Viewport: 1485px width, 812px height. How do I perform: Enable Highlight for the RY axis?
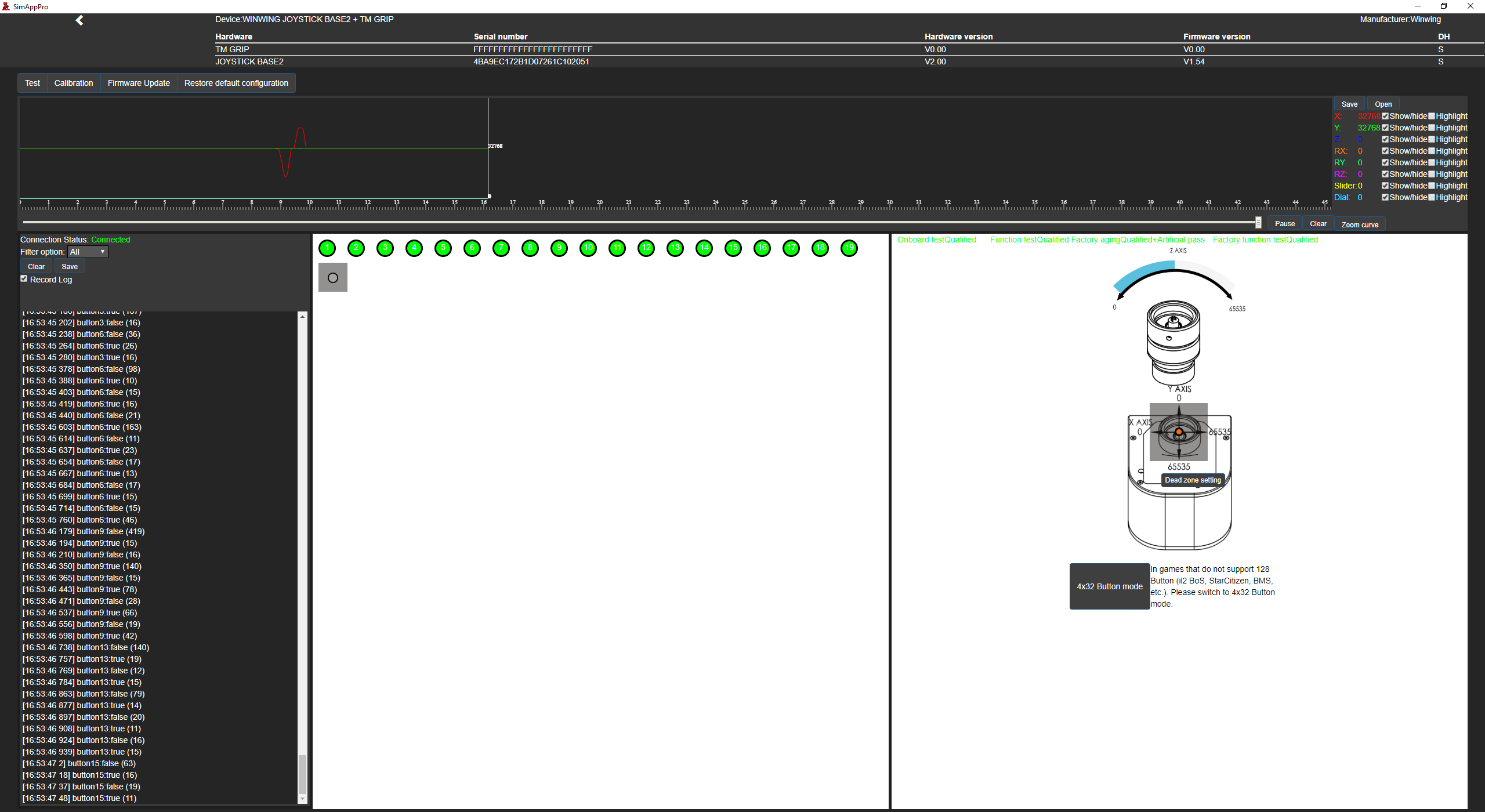coord(1432,162)
